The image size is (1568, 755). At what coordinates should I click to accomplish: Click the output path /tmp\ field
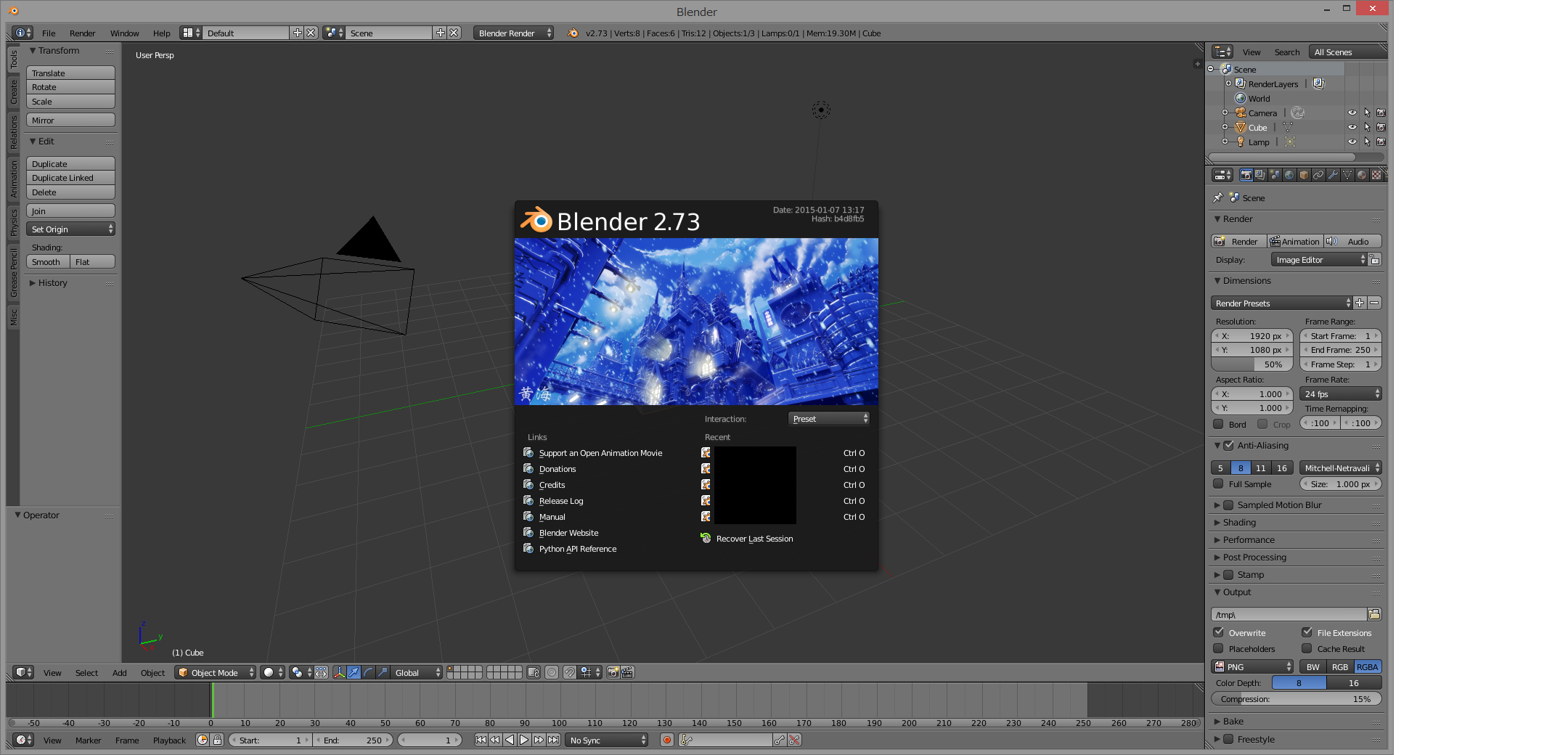pos(1289,614)
